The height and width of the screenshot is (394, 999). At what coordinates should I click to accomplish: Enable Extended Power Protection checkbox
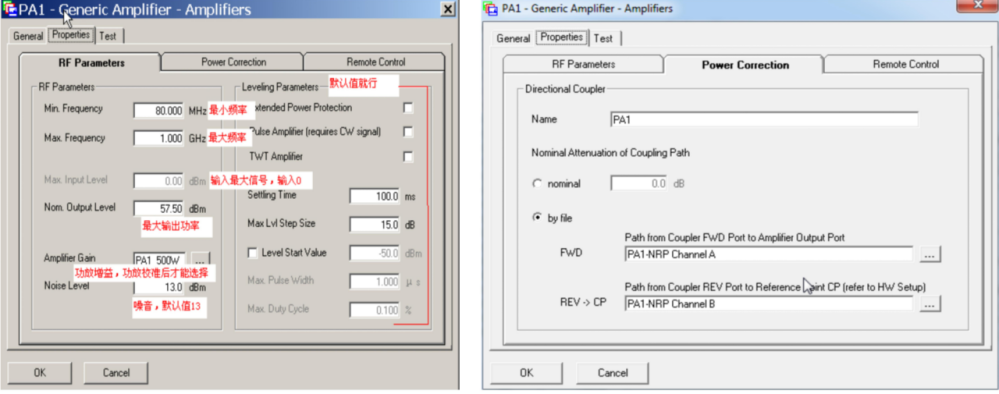(408, 108)
